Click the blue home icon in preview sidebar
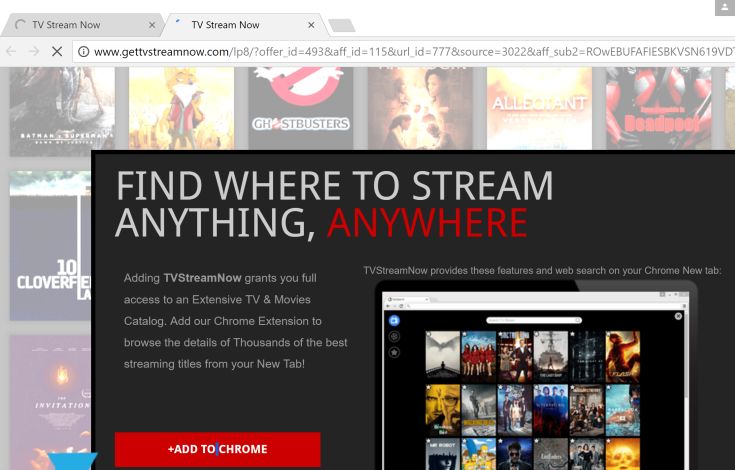 pyautogui.click(x=394, y=321)
